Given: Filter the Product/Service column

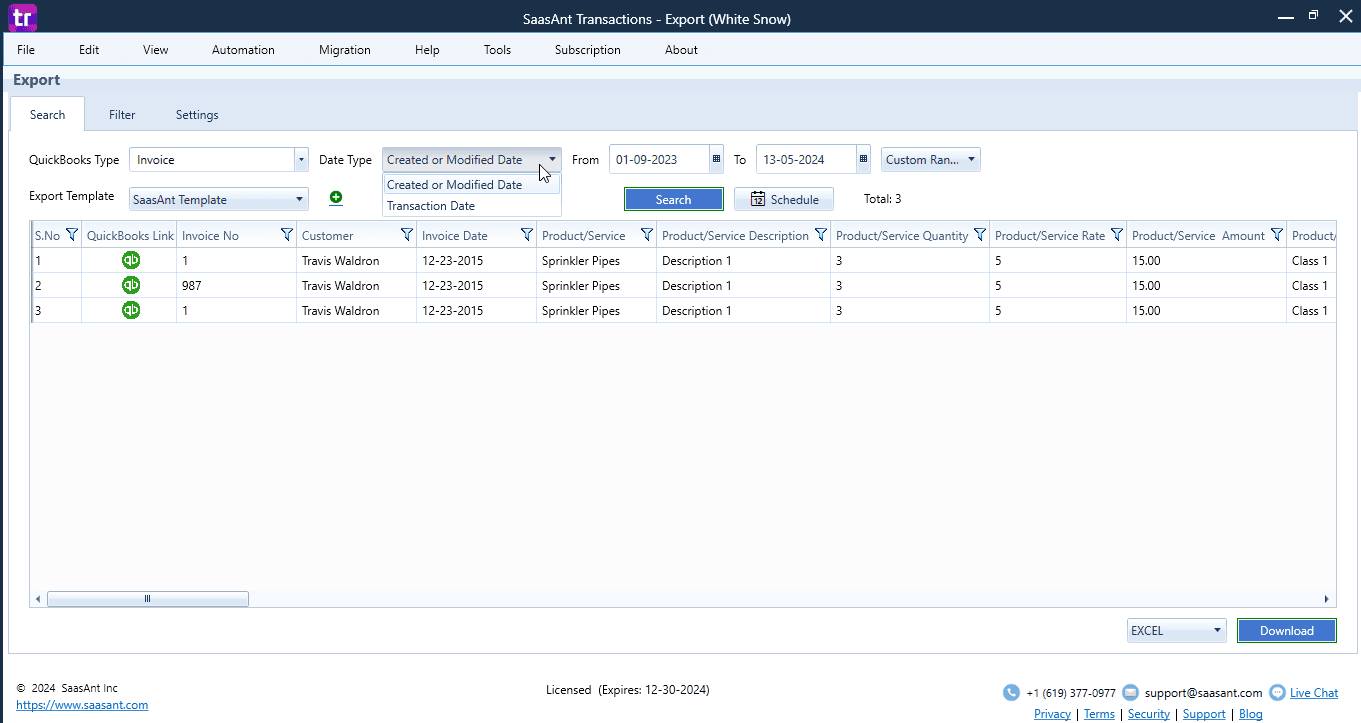Looking at the screenshot, I should point(647,235).
